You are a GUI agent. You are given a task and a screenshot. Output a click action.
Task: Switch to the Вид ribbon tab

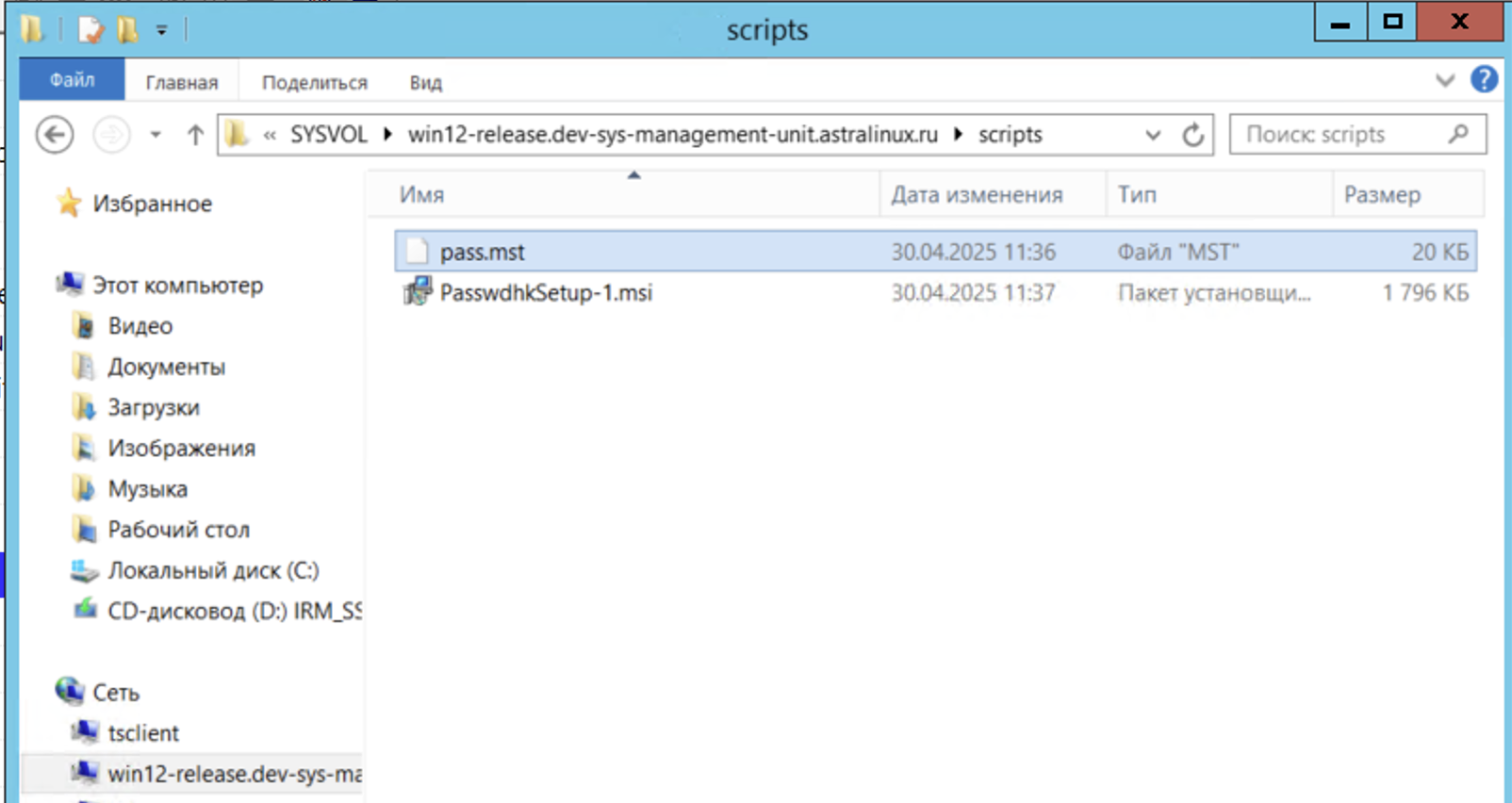pyautogui.click(x=425, y=83)
